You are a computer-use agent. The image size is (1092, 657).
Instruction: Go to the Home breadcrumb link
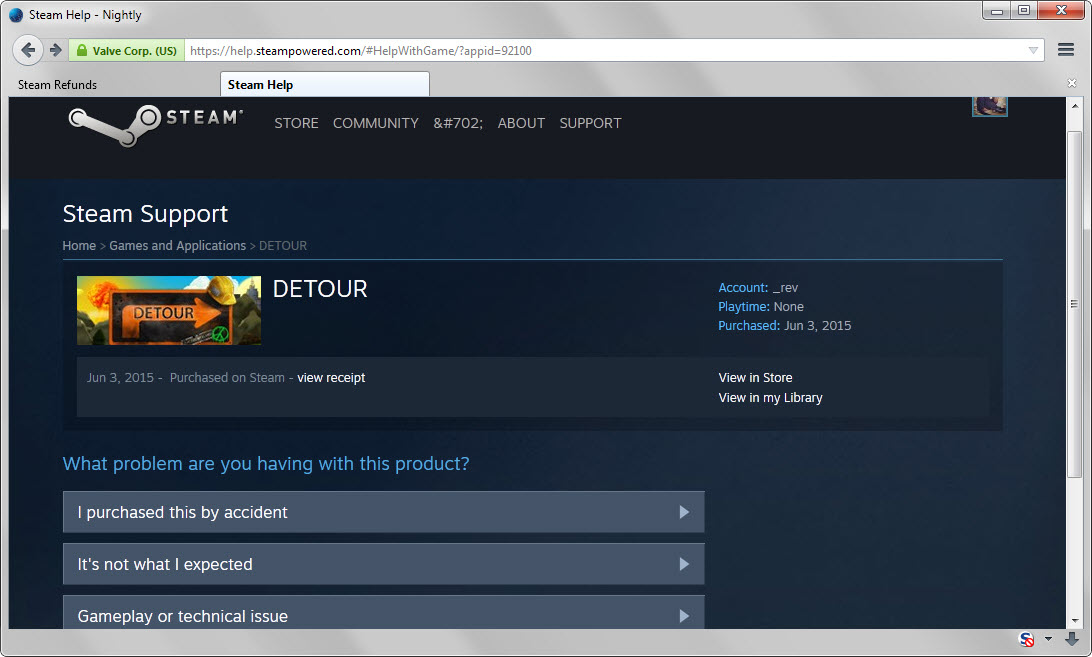[x=79, y=245]
